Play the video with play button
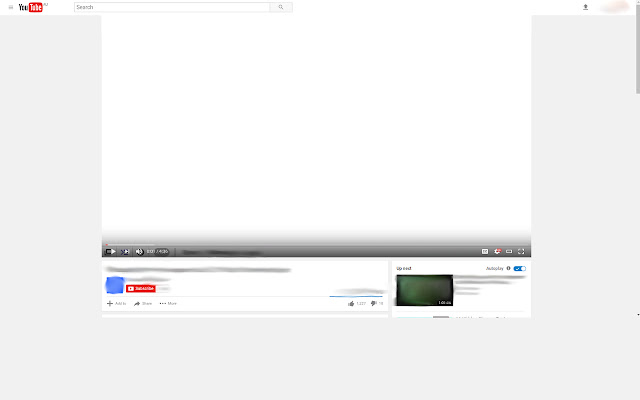 (x=111, y=251)
